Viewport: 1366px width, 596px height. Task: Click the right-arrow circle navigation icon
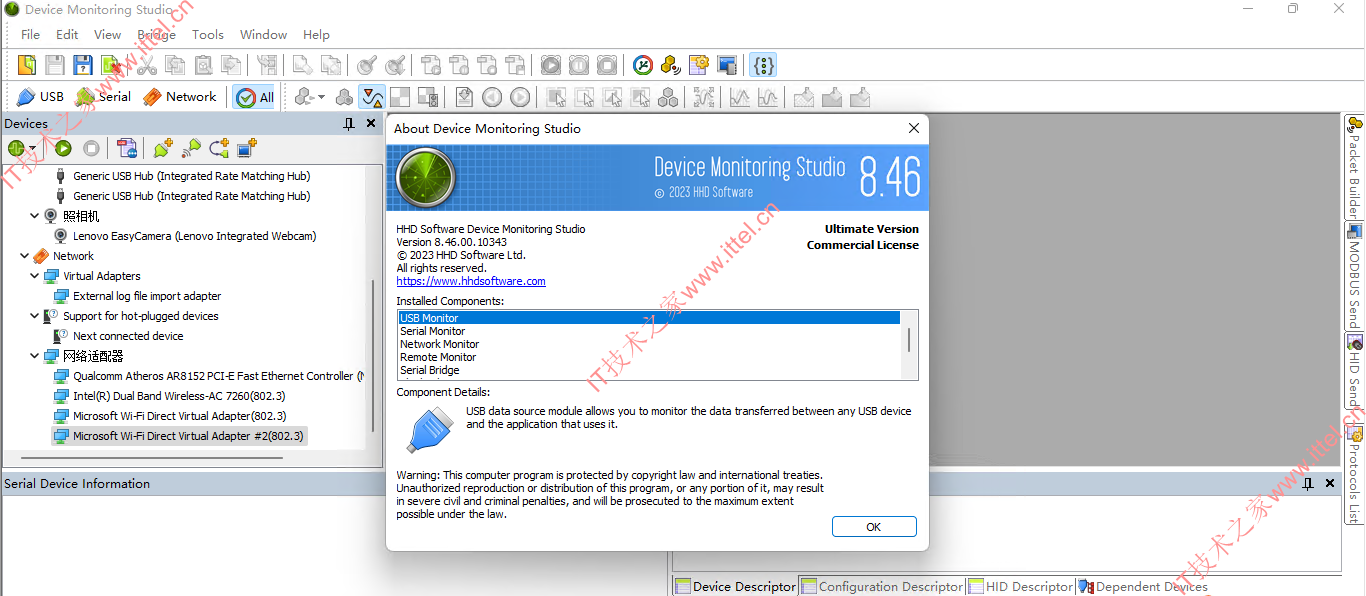[520, 97]
